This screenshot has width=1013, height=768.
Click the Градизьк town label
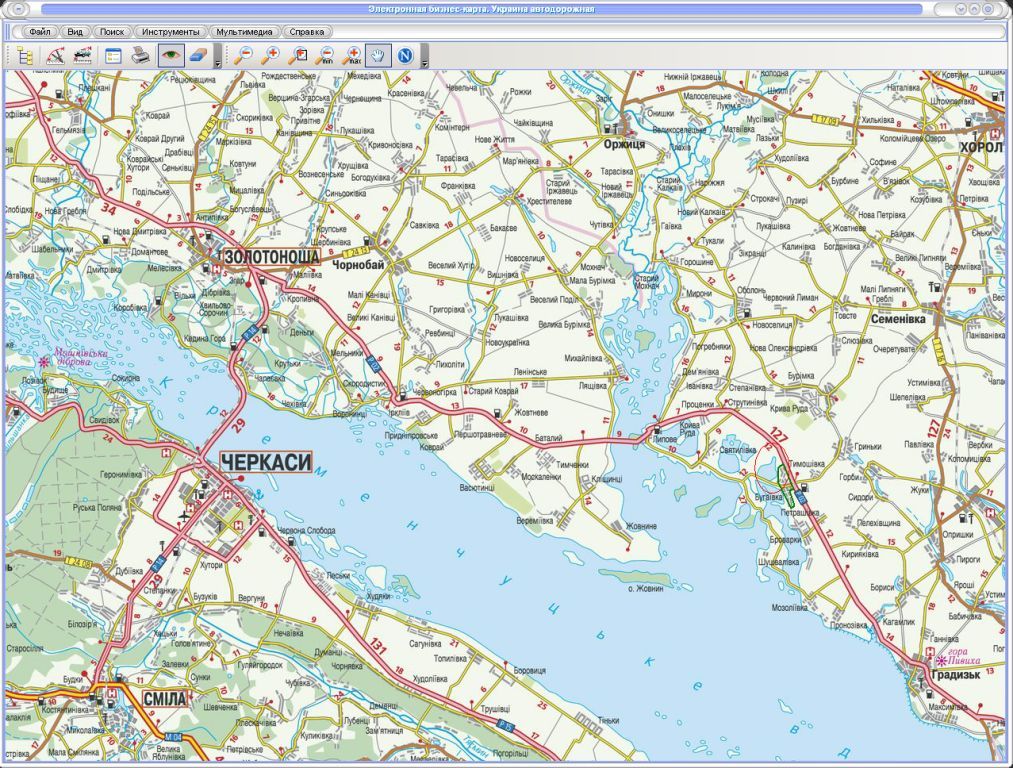pyautogui.click(x=956, y=675)
